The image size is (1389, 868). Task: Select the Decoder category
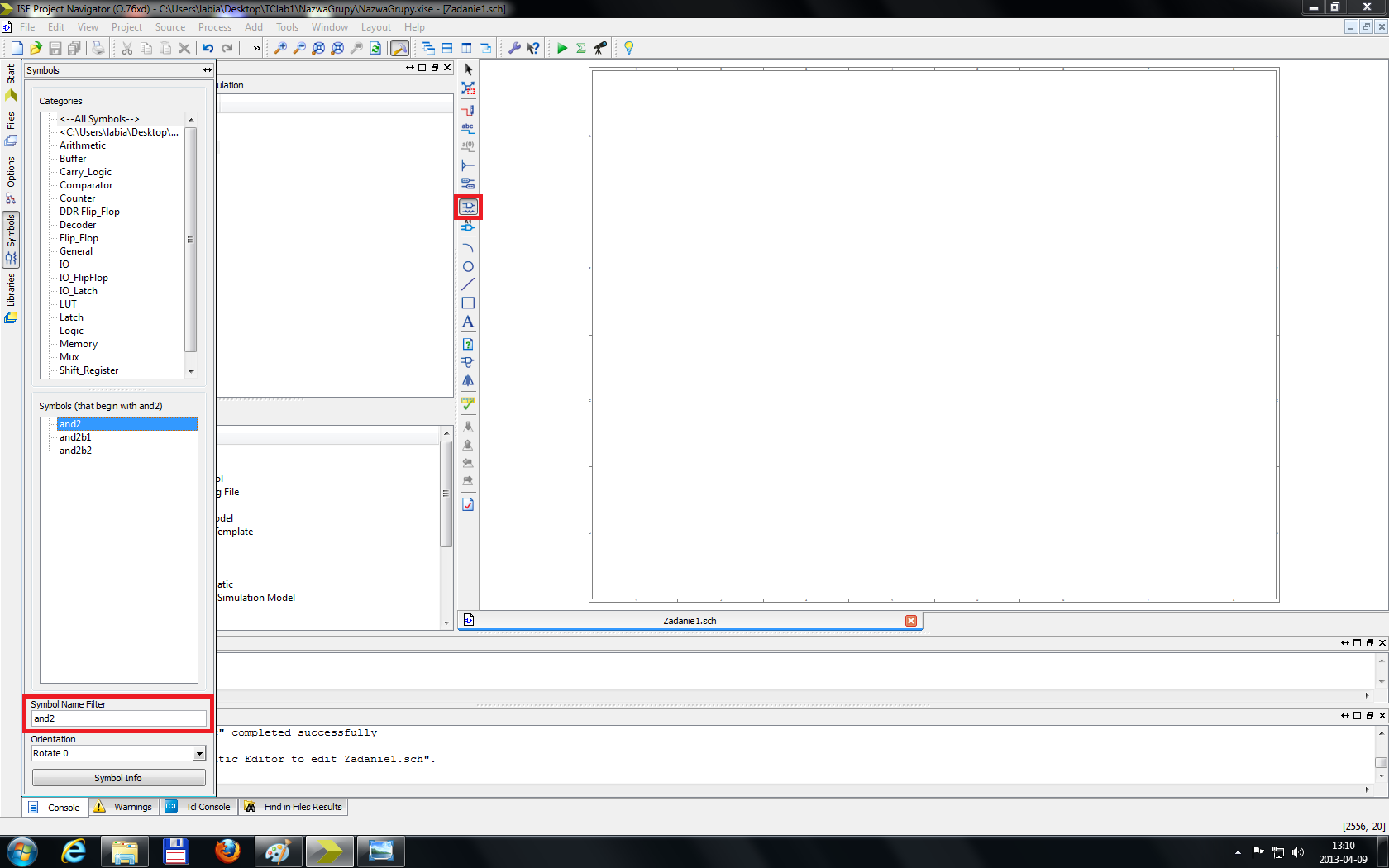[x=78, y=225]
